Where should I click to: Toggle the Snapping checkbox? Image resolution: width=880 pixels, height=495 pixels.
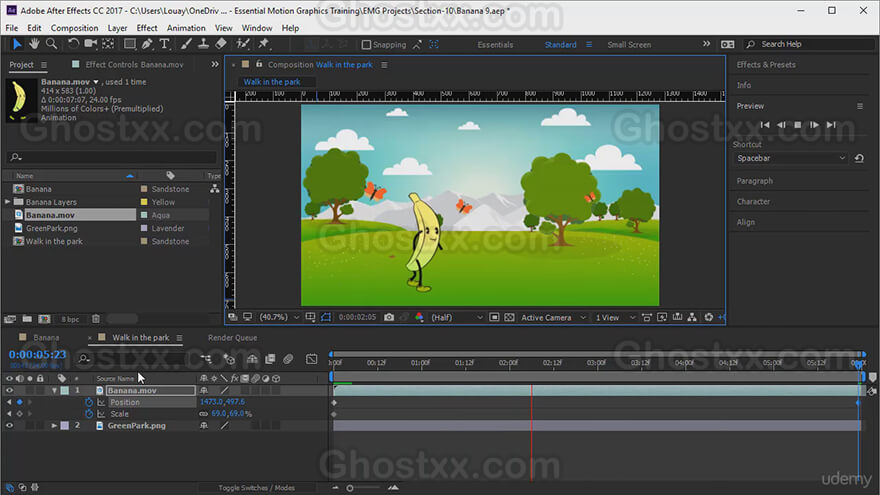click(366, 45)
